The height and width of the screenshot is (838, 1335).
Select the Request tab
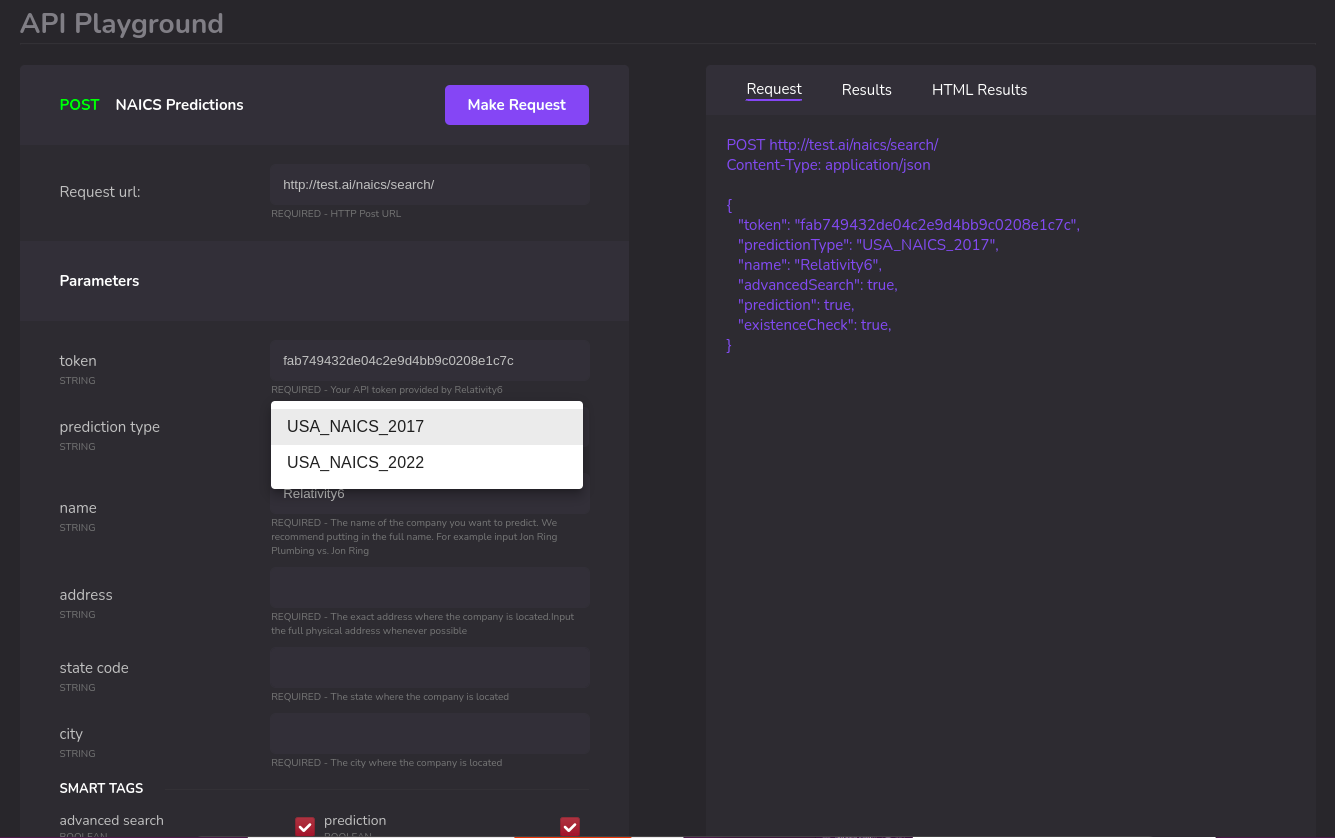[774, 89]
